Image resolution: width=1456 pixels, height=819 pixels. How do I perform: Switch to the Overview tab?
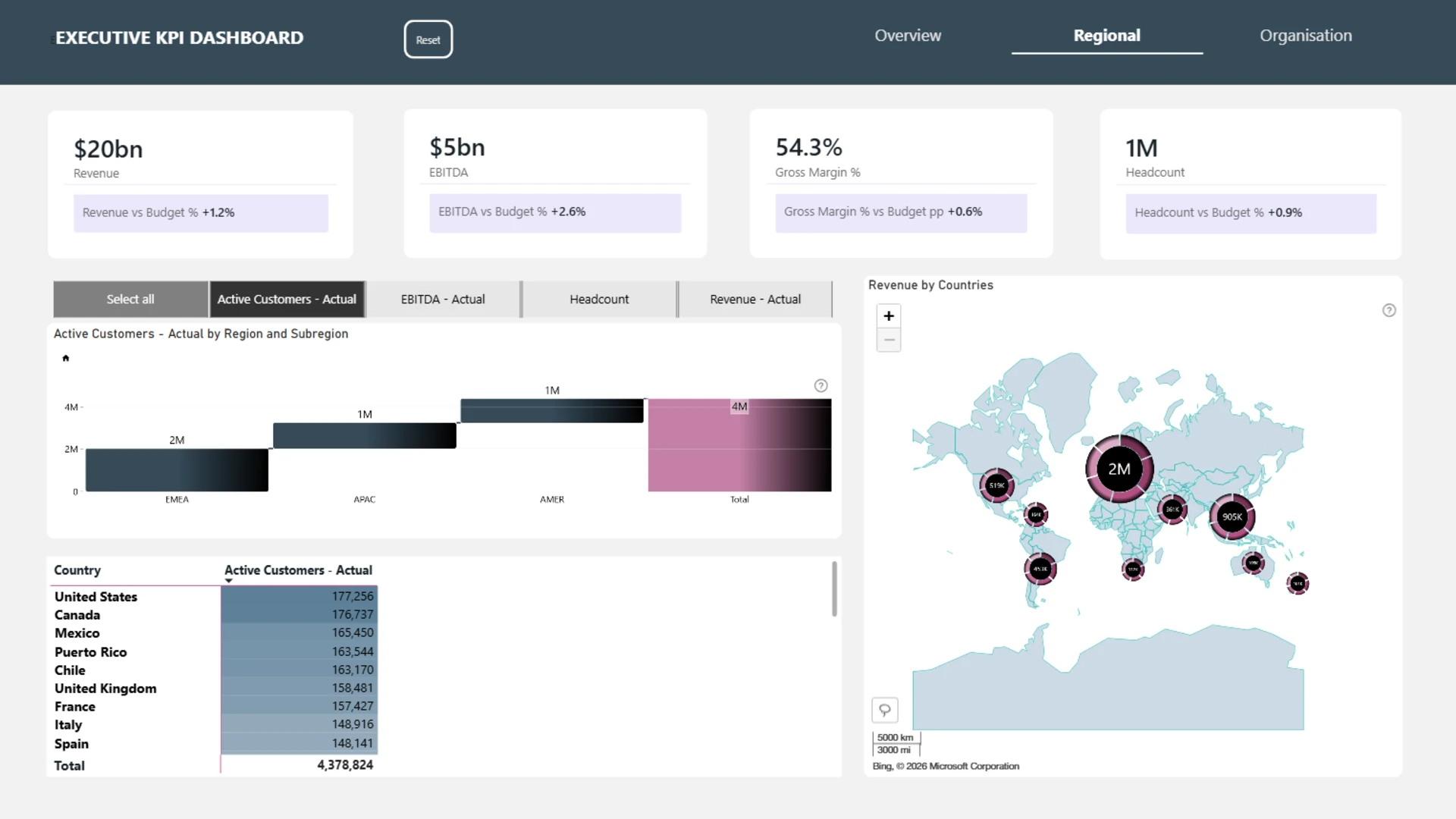click(x=908, y=36)
